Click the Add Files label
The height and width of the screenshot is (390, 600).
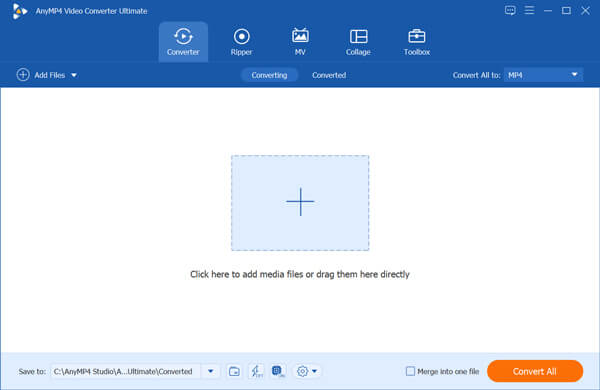(x=50, y=75)
